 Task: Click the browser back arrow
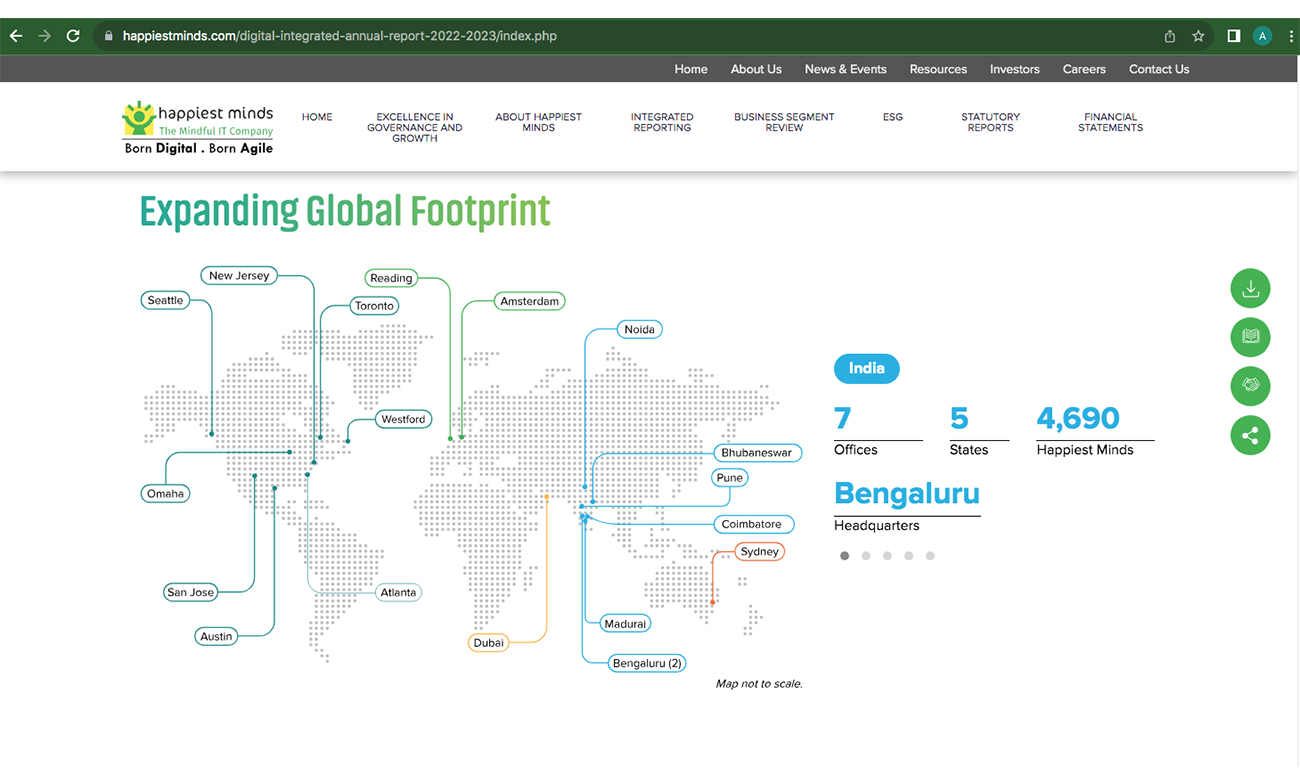[x=16, y=36]
